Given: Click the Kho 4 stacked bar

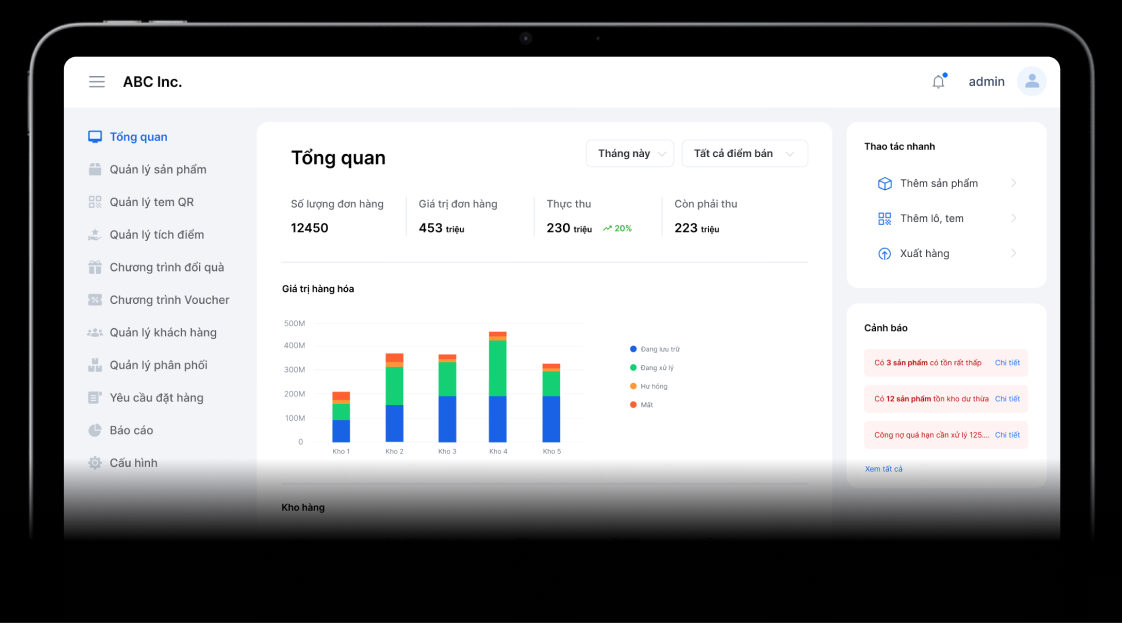Looking at the screenshot, I should click(498, 390).
